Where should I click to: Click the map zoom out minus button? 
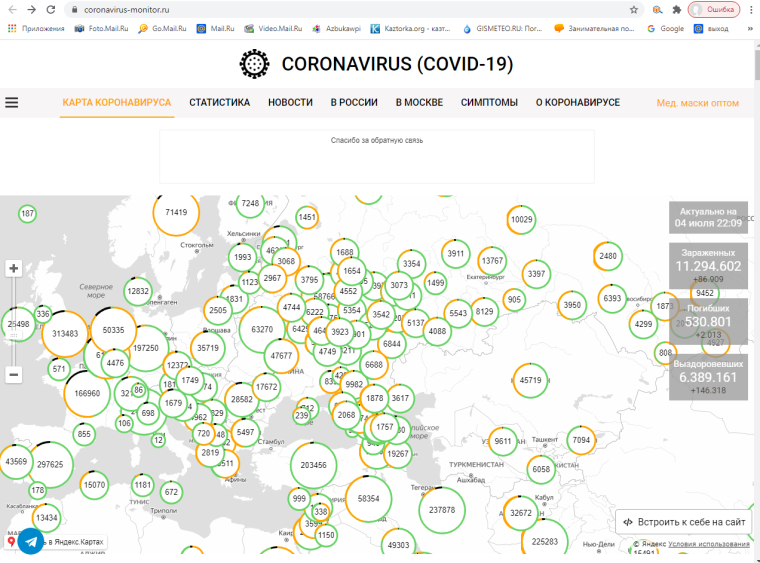point(13,375)
